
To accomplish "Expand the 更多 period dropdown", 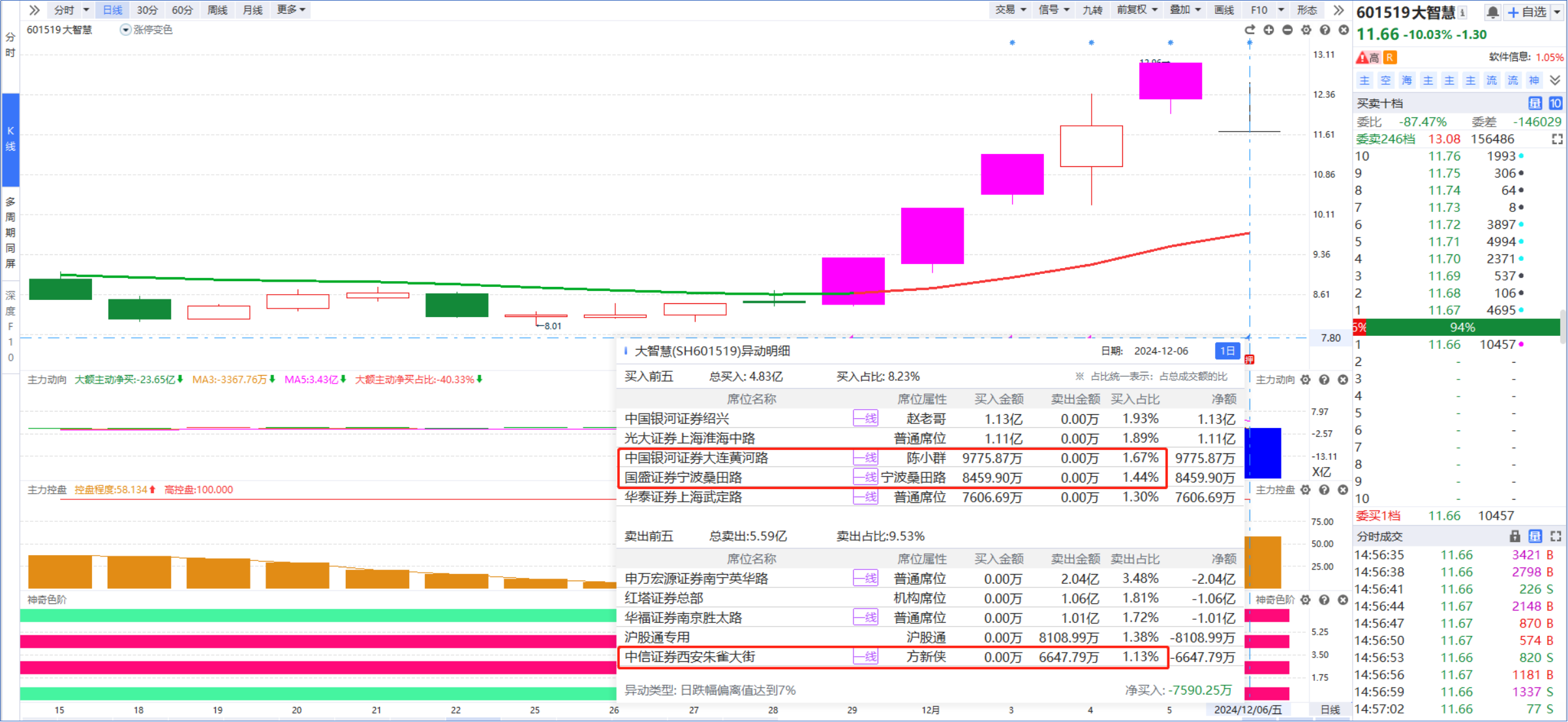I will point(290,10).
